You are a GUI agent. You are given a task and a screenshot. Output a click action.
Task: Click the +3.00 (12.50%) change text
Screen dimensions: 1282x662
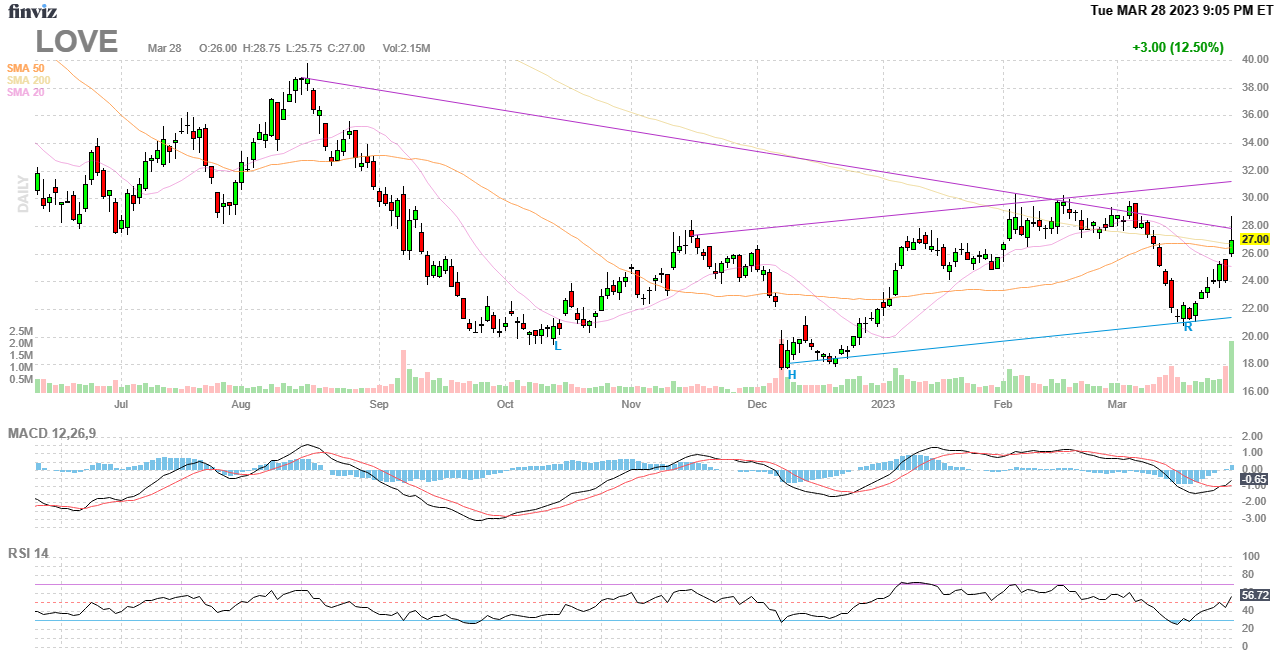coord(1177,47)
